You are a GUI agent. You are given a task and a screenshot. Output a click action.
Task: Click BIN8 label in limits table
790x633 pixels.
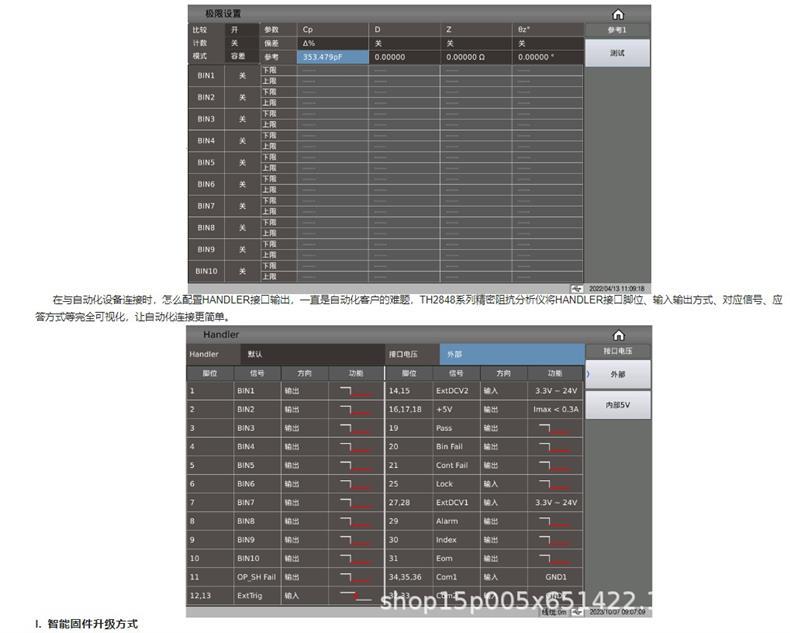pos(206,228)
